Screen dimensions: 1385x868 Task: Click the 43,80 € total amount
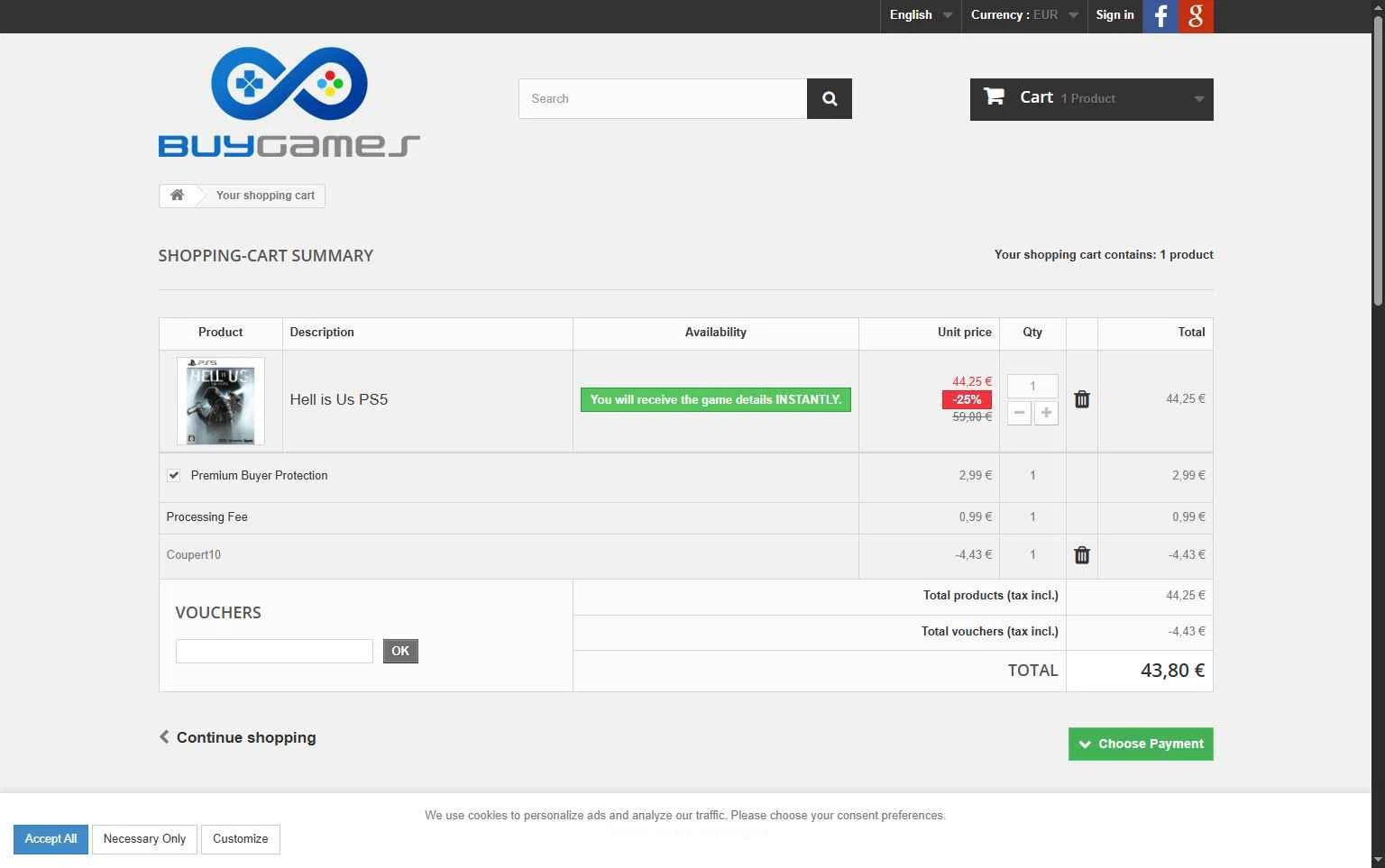1172,671
